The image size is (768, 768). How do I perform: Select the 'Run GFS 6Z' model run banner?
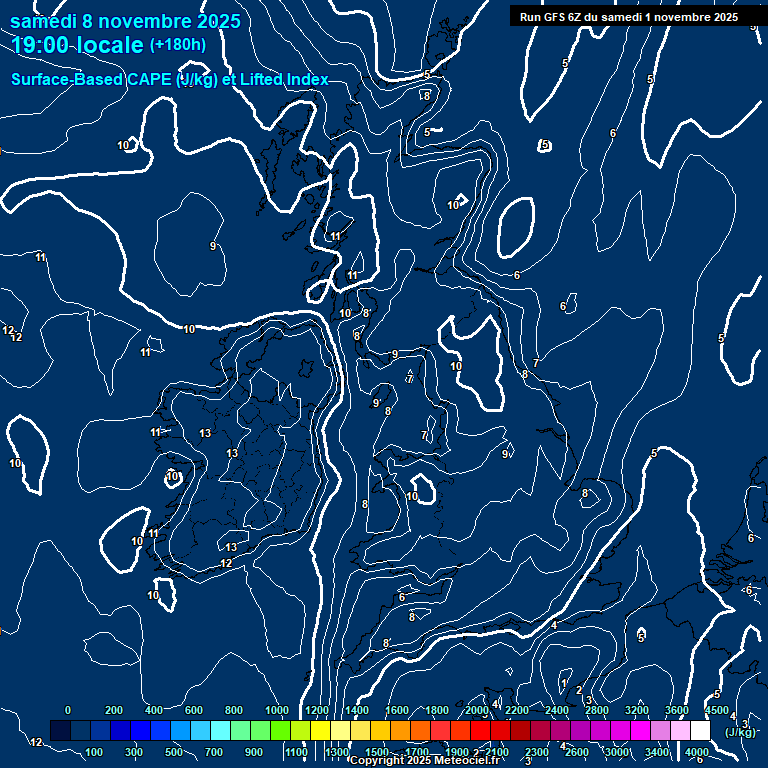(628, 16)
